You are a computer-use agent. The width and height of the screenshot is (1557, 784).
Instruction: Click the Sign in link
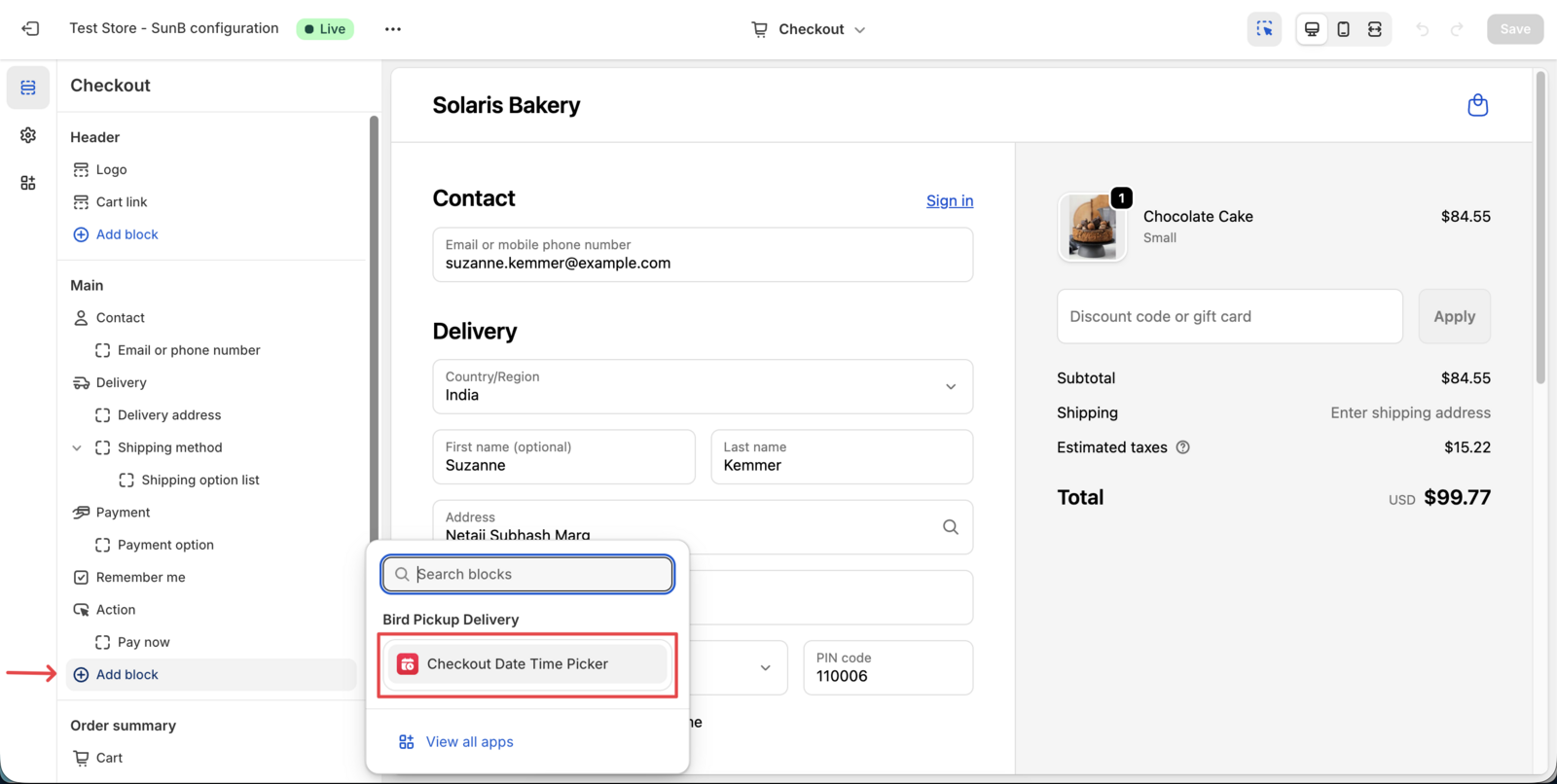click(x=950, y=200)
